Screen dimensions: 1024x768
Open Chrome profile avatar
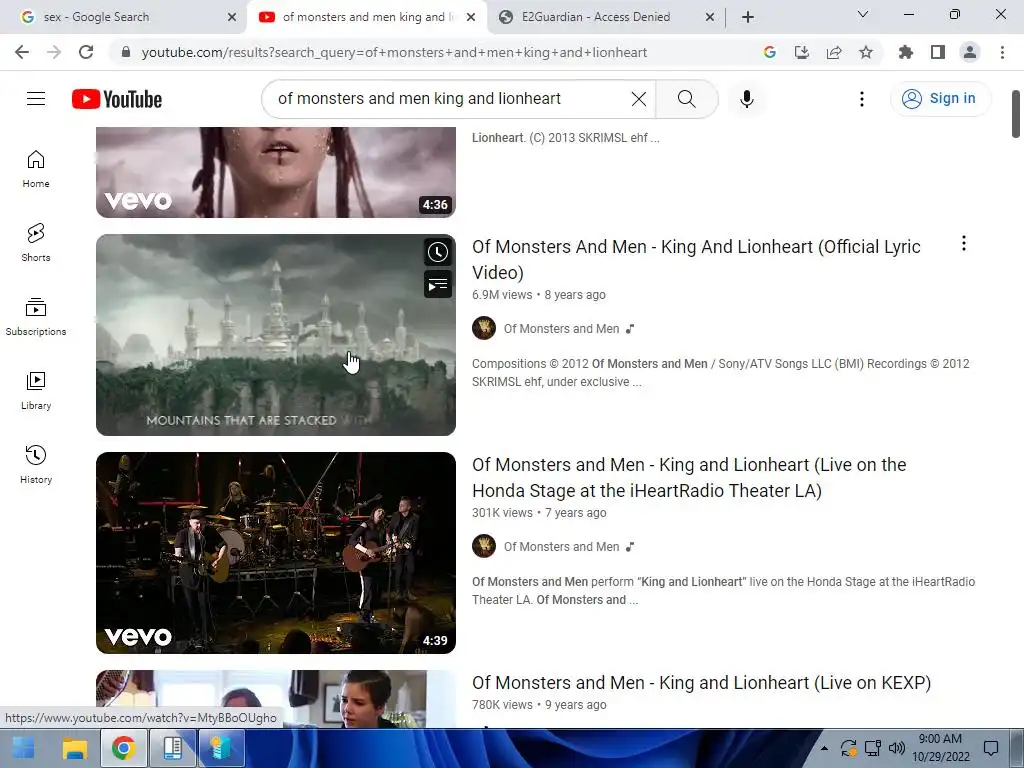[x=970, y=52]
